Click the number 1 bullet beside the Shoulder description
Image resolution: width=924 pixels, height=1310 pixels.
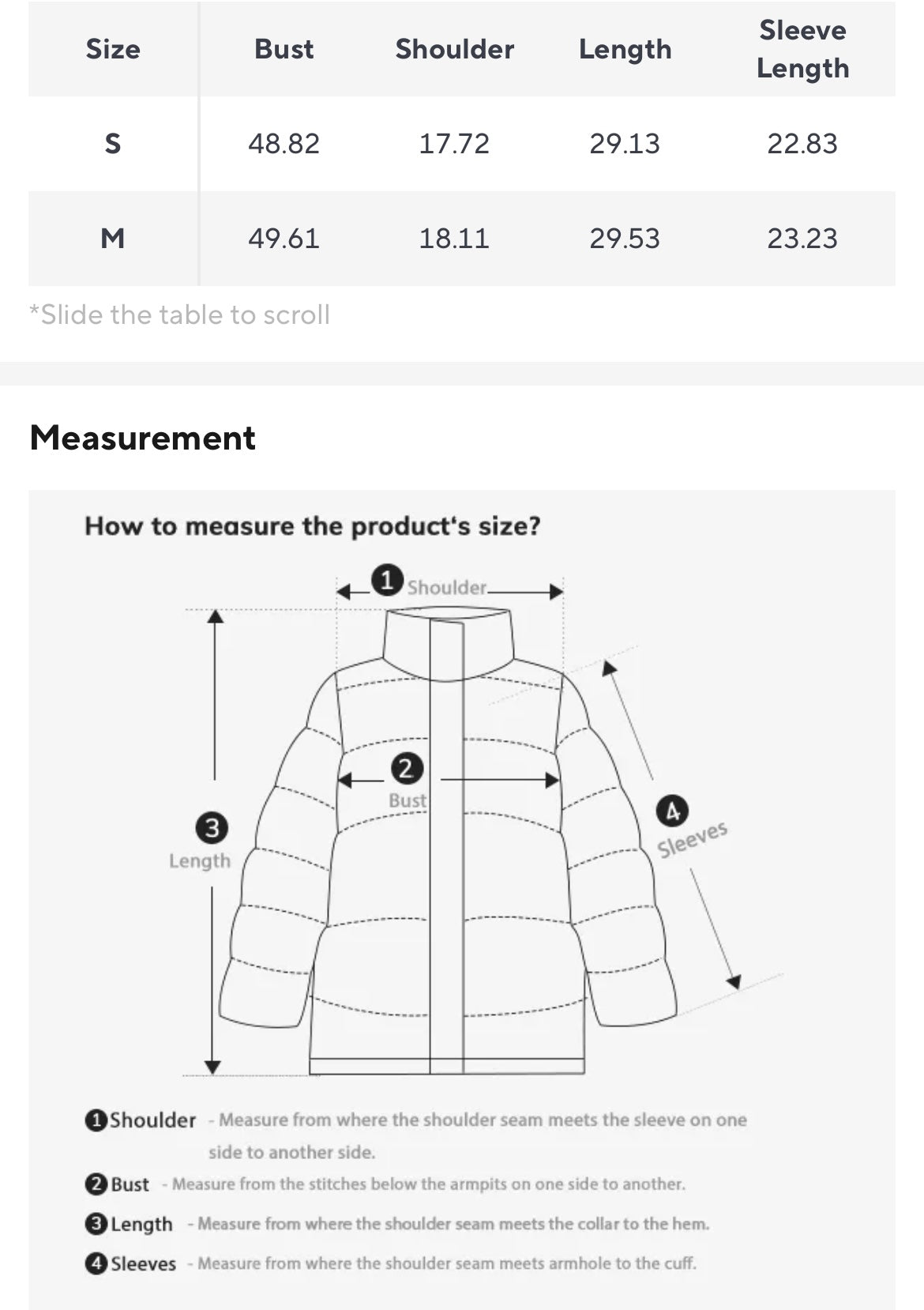click(x=96, y=1120)
